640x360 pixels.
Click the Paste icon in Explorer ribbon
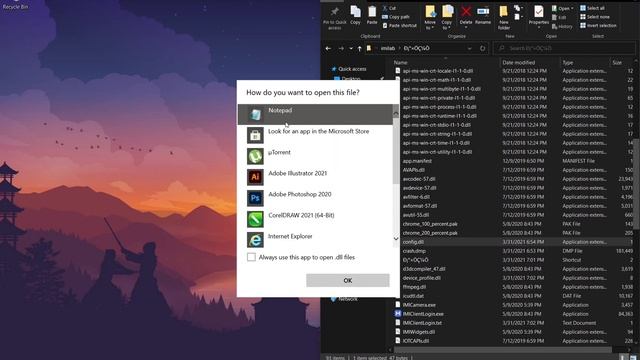click(372, 15)
